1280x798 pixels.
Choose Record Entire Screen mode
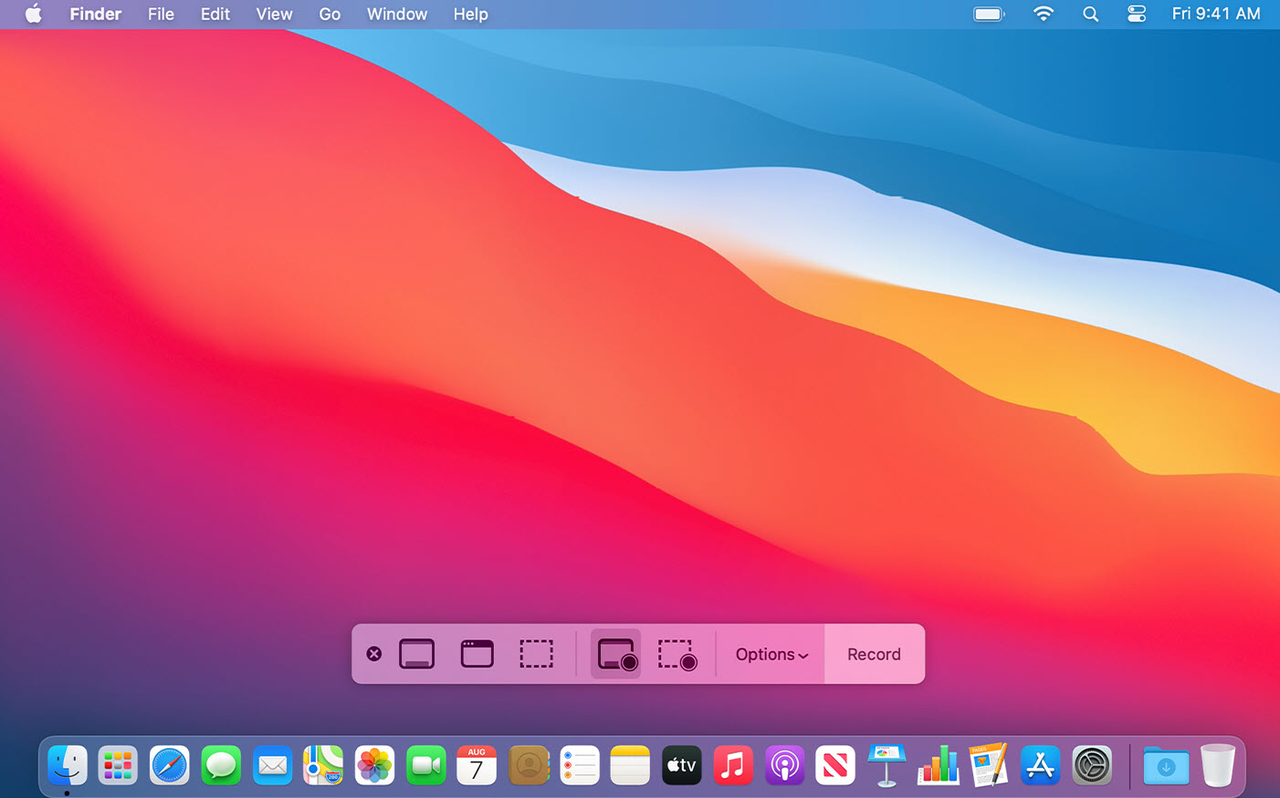click(615, 654)
